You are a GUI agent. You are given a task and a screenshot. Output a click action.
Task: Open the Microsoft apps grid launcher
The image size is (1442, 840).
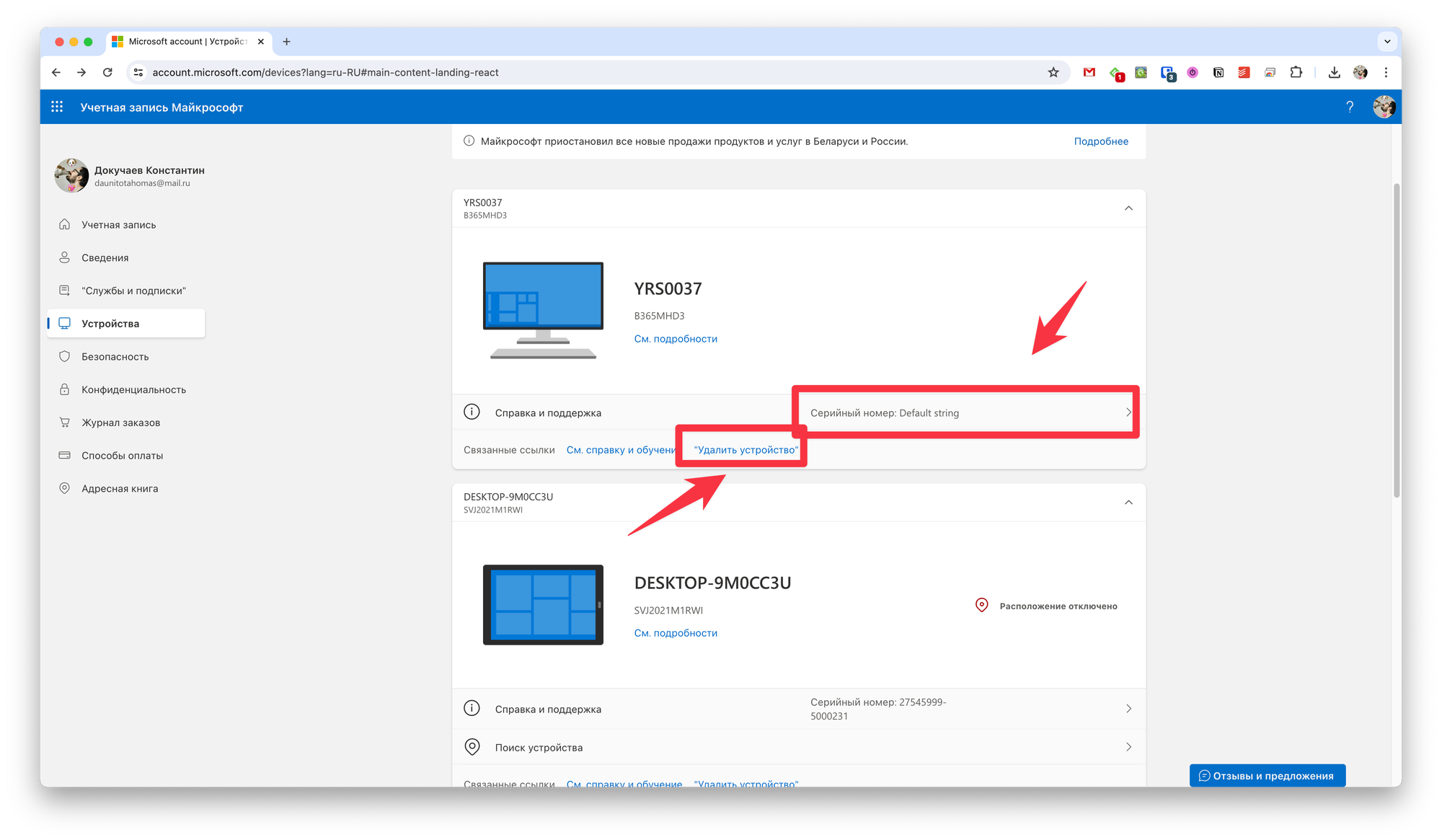pos(57,107)
